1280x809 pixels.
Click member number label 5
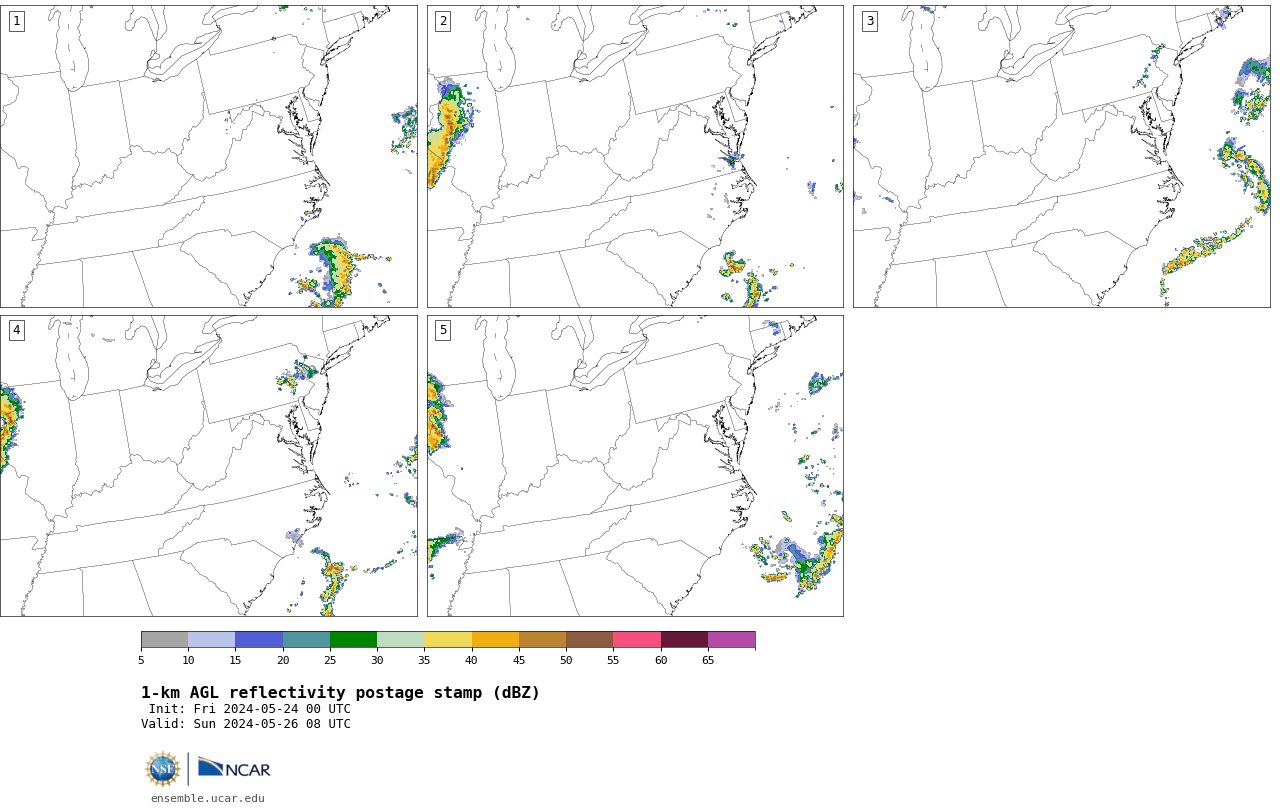443,330
